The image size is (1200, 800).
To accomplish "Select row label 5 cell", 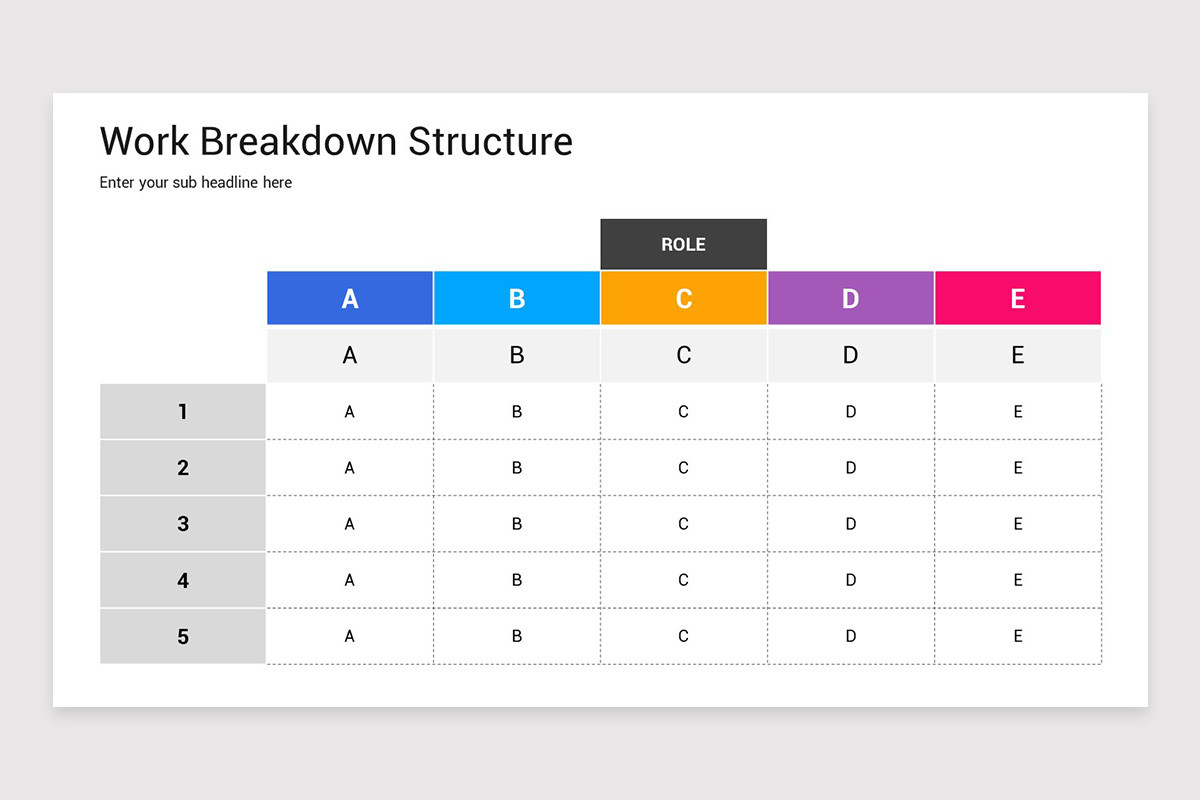I will pyautogui.click(x=183, y=636).
